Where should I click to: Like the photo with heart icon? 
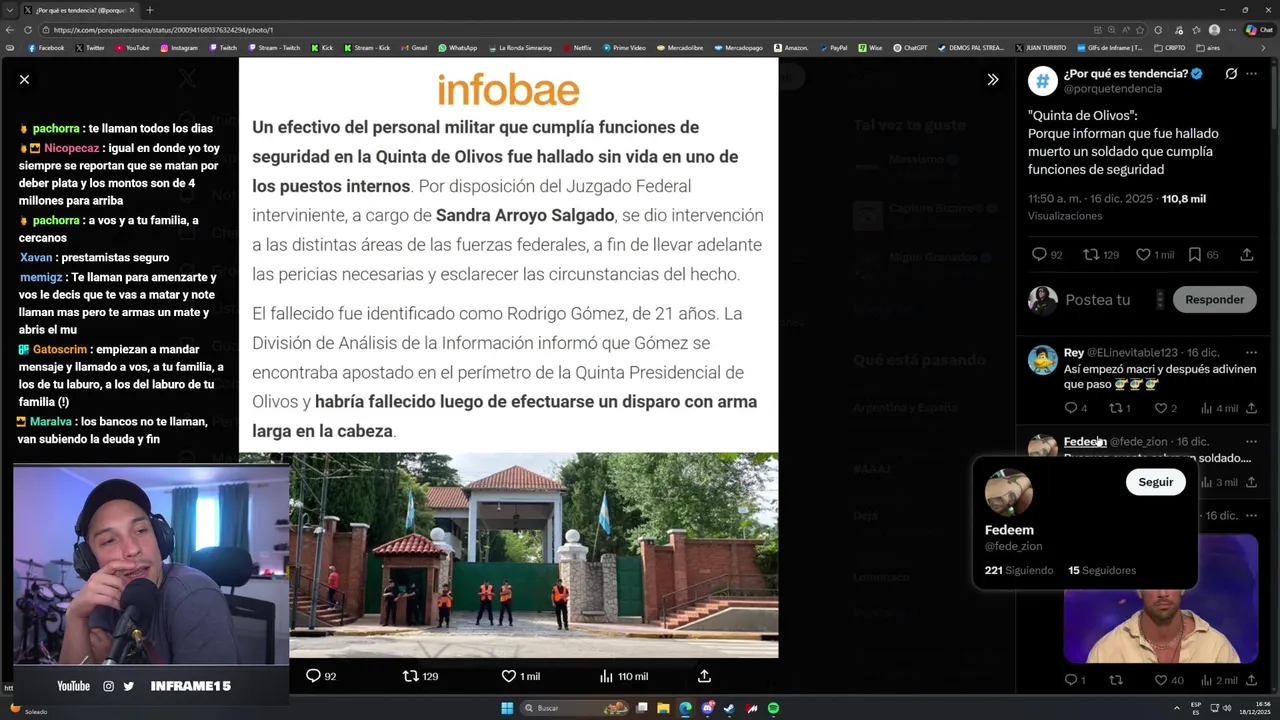(508, 676)
